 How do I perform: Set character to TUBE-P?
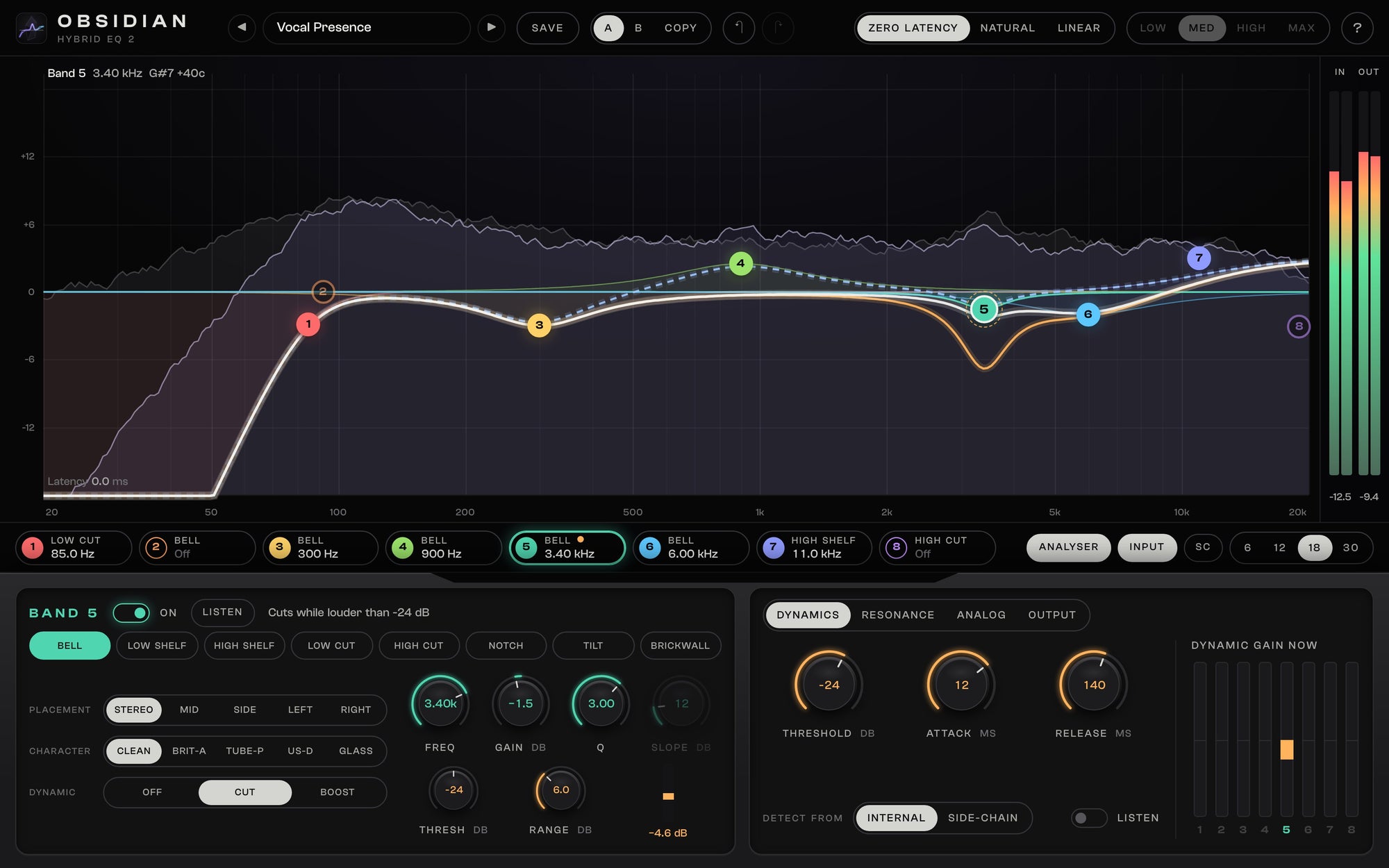click(x=244, y=751)
